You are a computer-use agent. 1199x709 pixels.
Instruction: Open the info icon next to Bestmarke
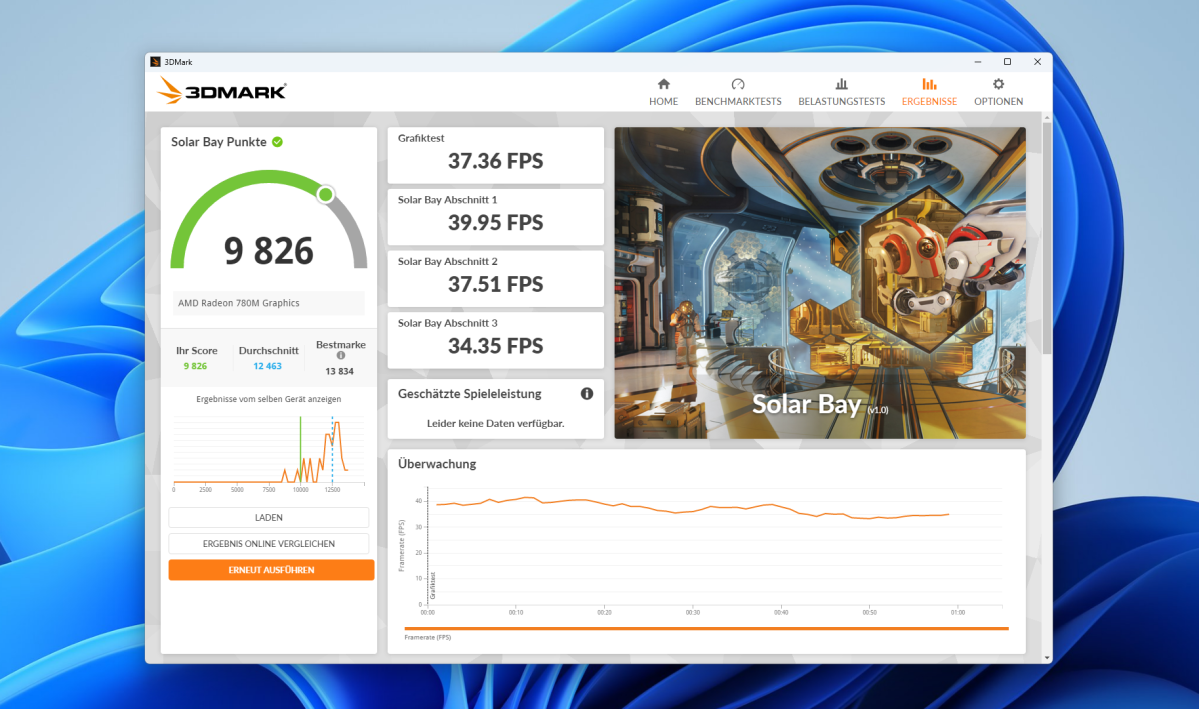click(x=339, y=356)
